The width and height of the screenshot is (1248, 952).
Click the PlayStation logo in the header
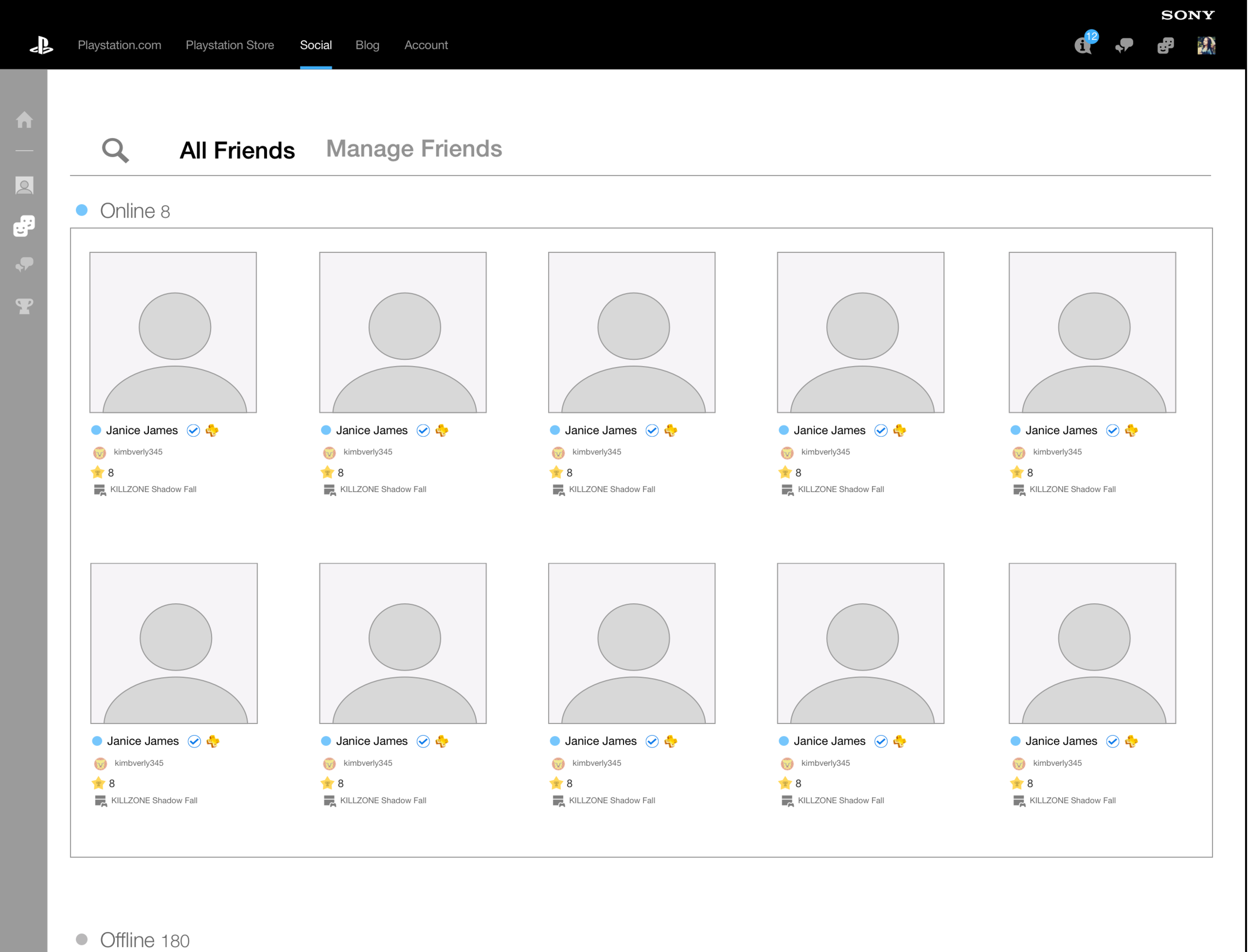41,45
